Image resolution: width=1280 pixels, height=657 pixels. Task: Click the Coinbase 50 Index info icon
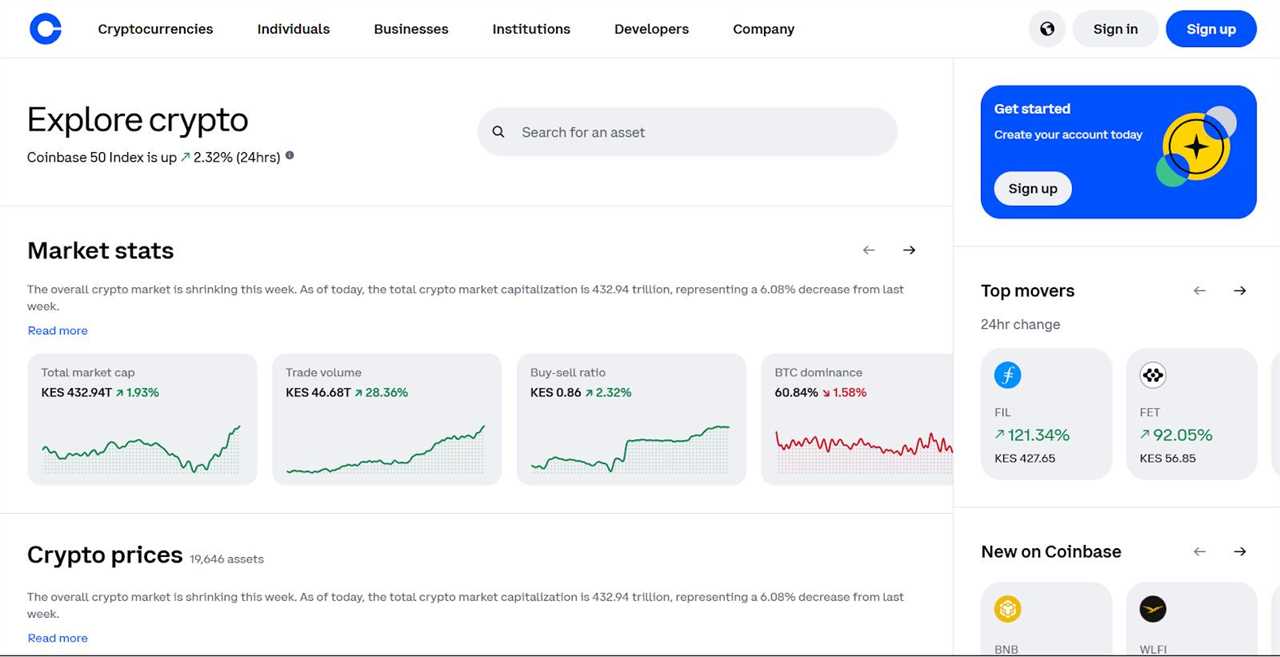tap(289, 155)
